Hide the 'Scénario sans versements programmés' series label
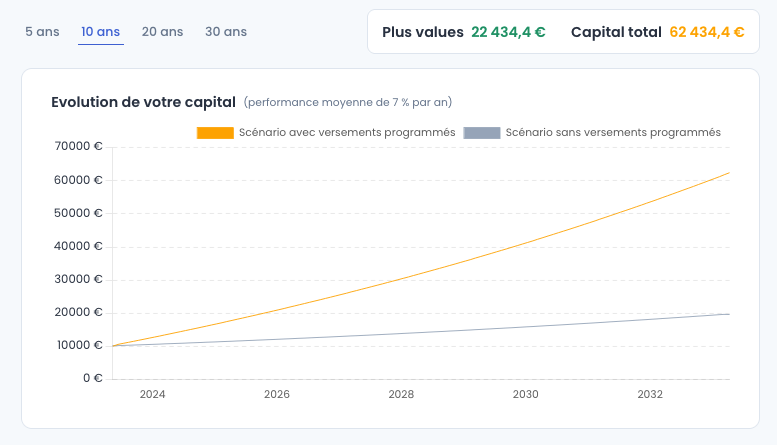 point(613,133)
